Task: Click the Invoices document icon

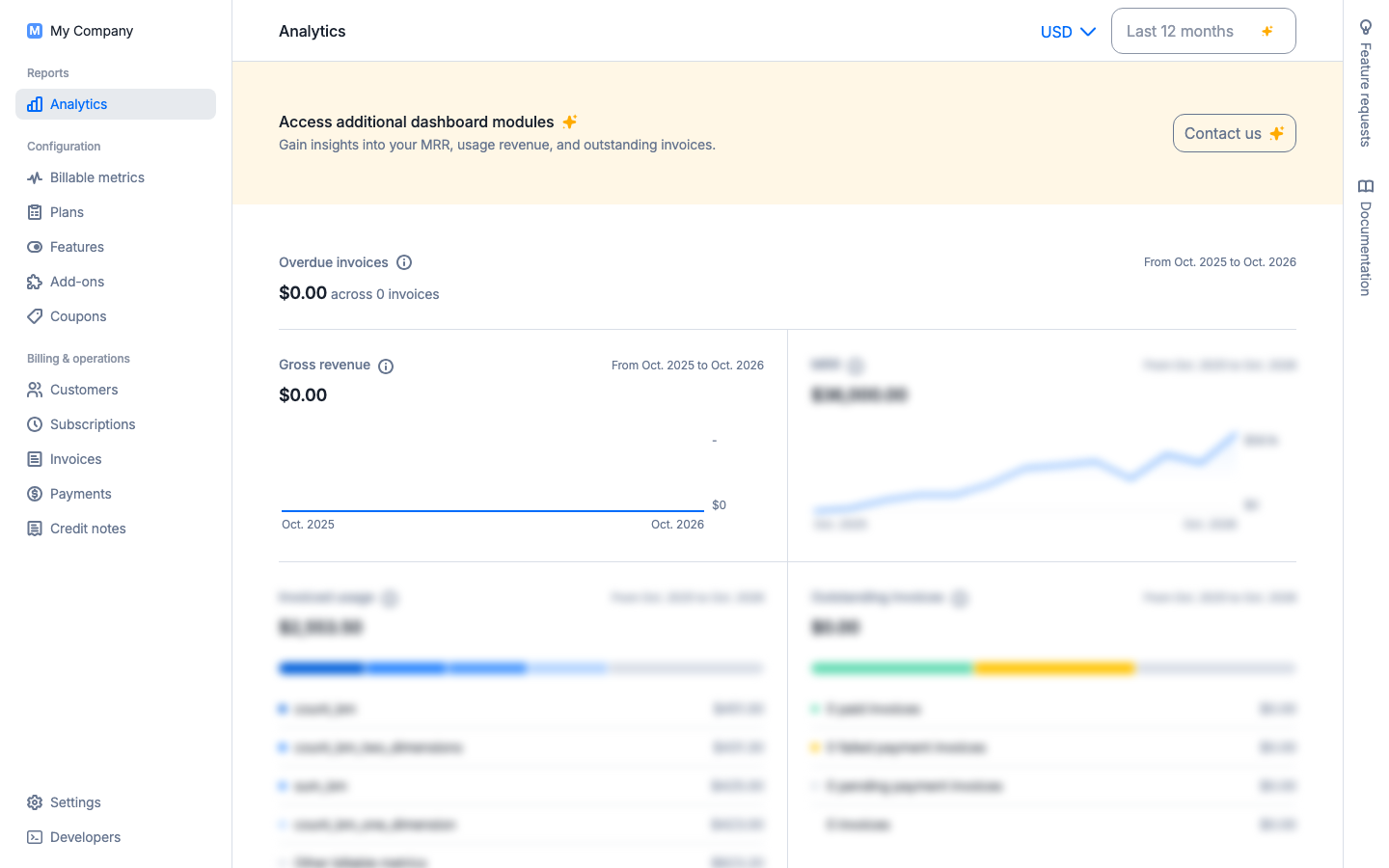Action: [x=35, y=459]
